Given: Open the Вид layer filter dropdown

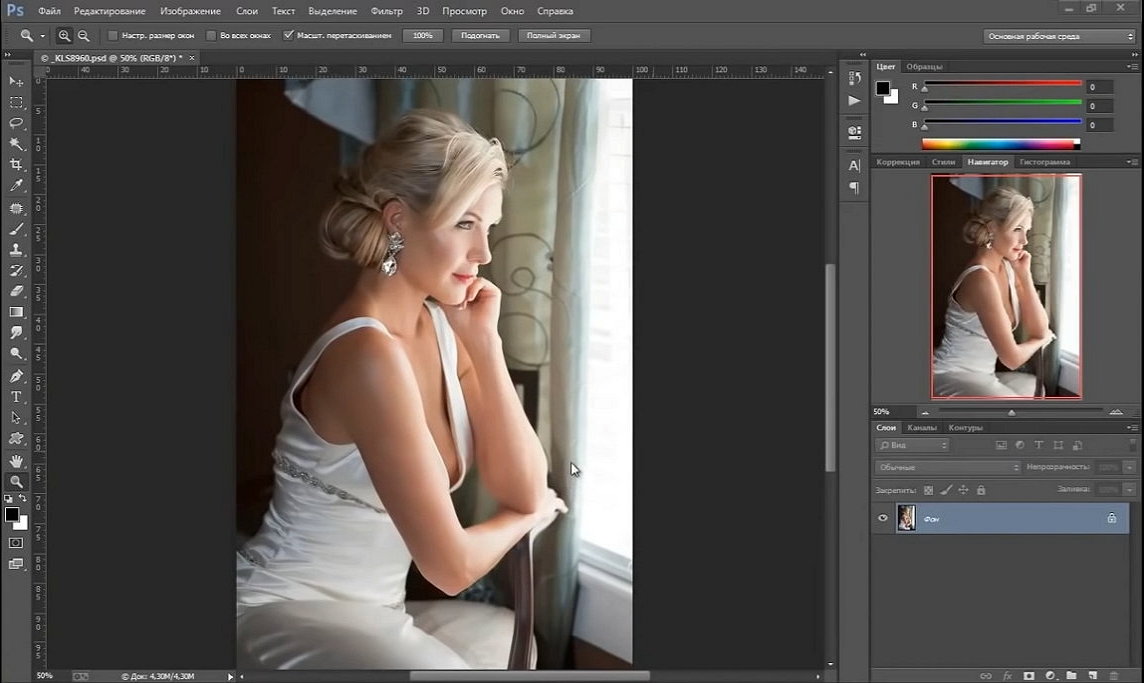Looking at the screenshot, I should coord(912,445).
